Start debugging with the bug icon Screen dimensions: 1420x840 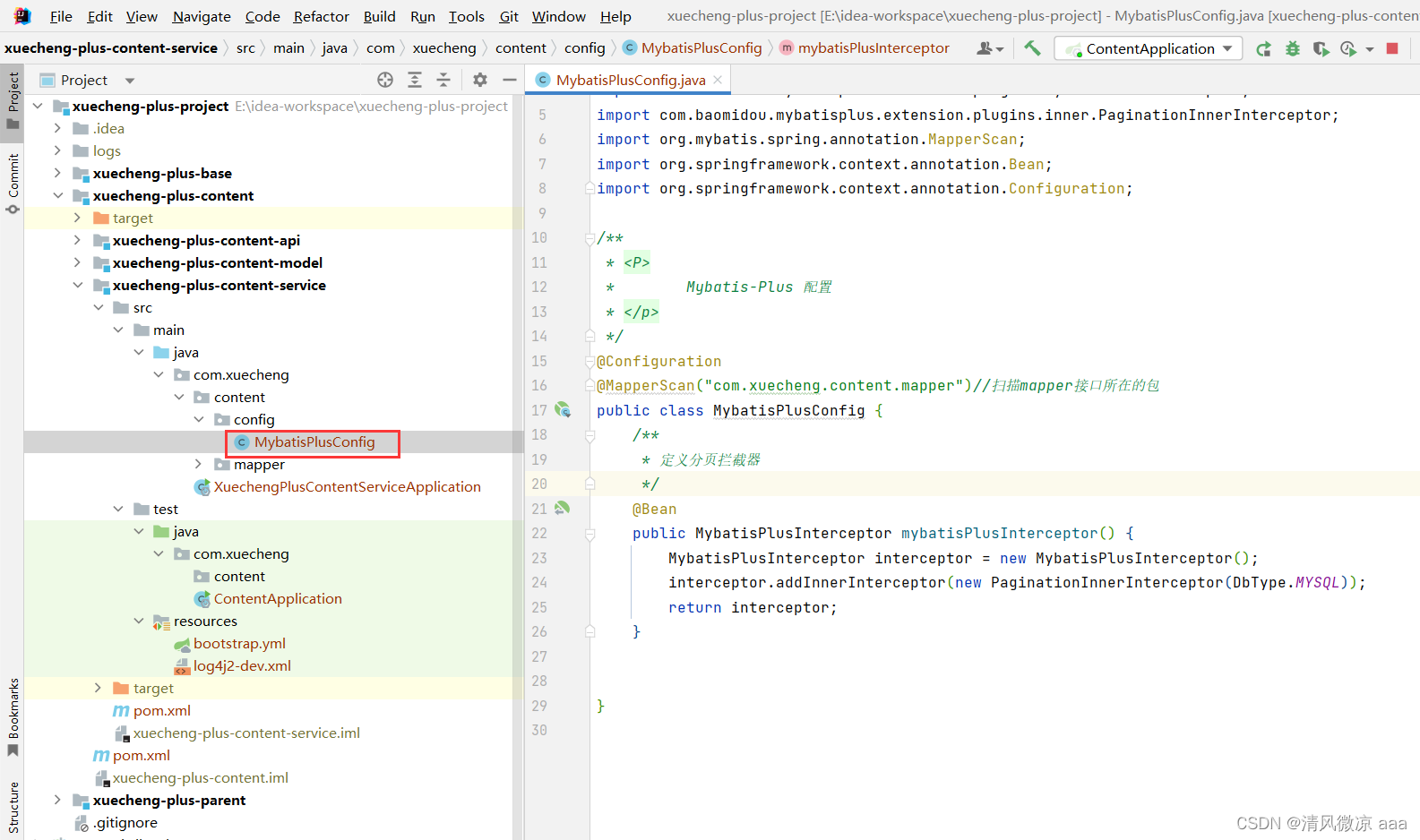click(x=1292, y=48)
